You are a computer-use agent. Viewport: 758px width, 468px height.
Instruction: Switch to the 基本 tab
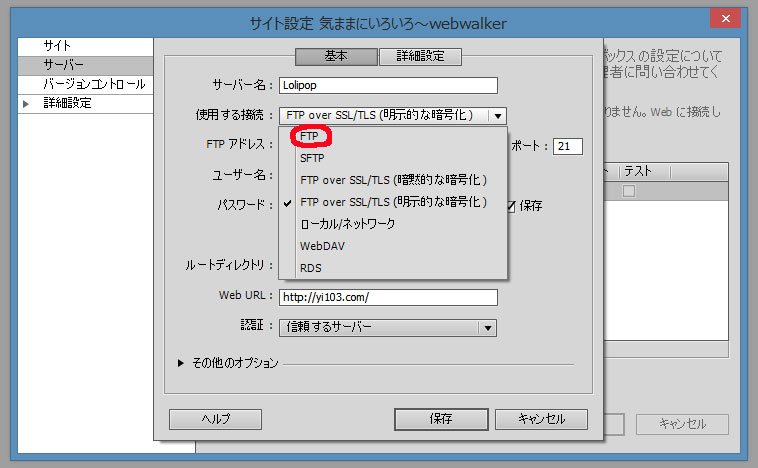tap(335, 57)
